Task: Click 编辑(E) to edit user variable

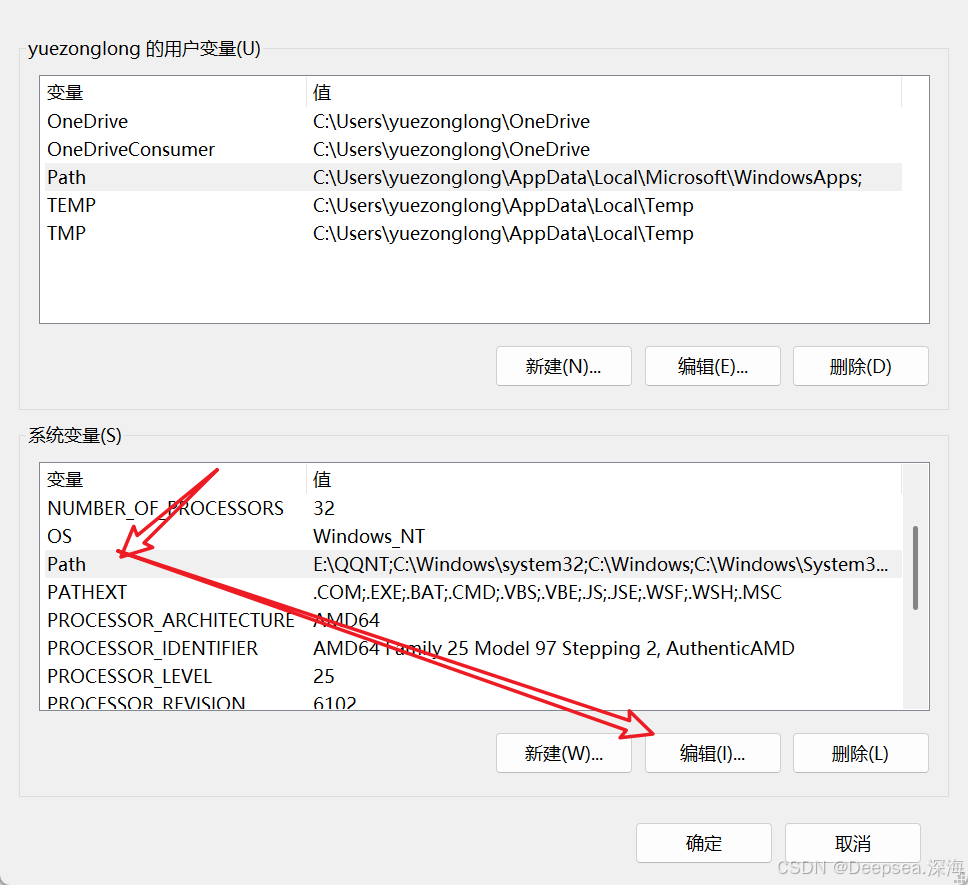Action: (712, 366)
